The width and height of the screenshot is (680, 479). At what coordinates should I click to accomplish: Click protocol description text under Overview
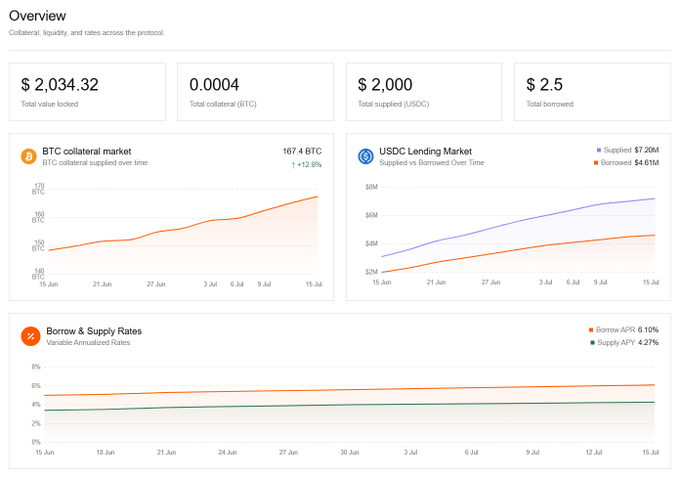(87, 33)
